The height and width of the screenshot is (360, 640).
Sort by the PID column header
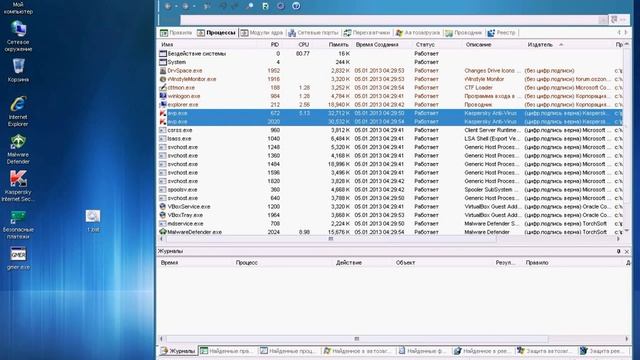point(275,44)
